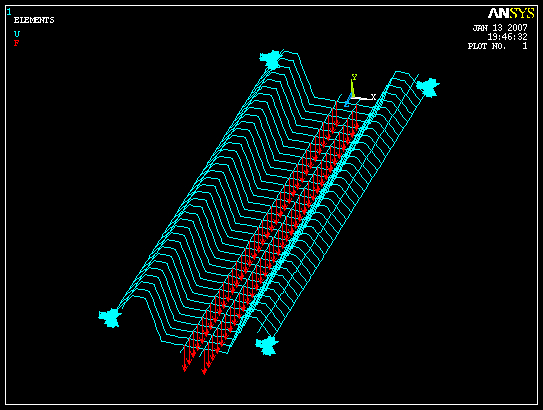Click the cyan U displacement legend label

click(17, 34)
